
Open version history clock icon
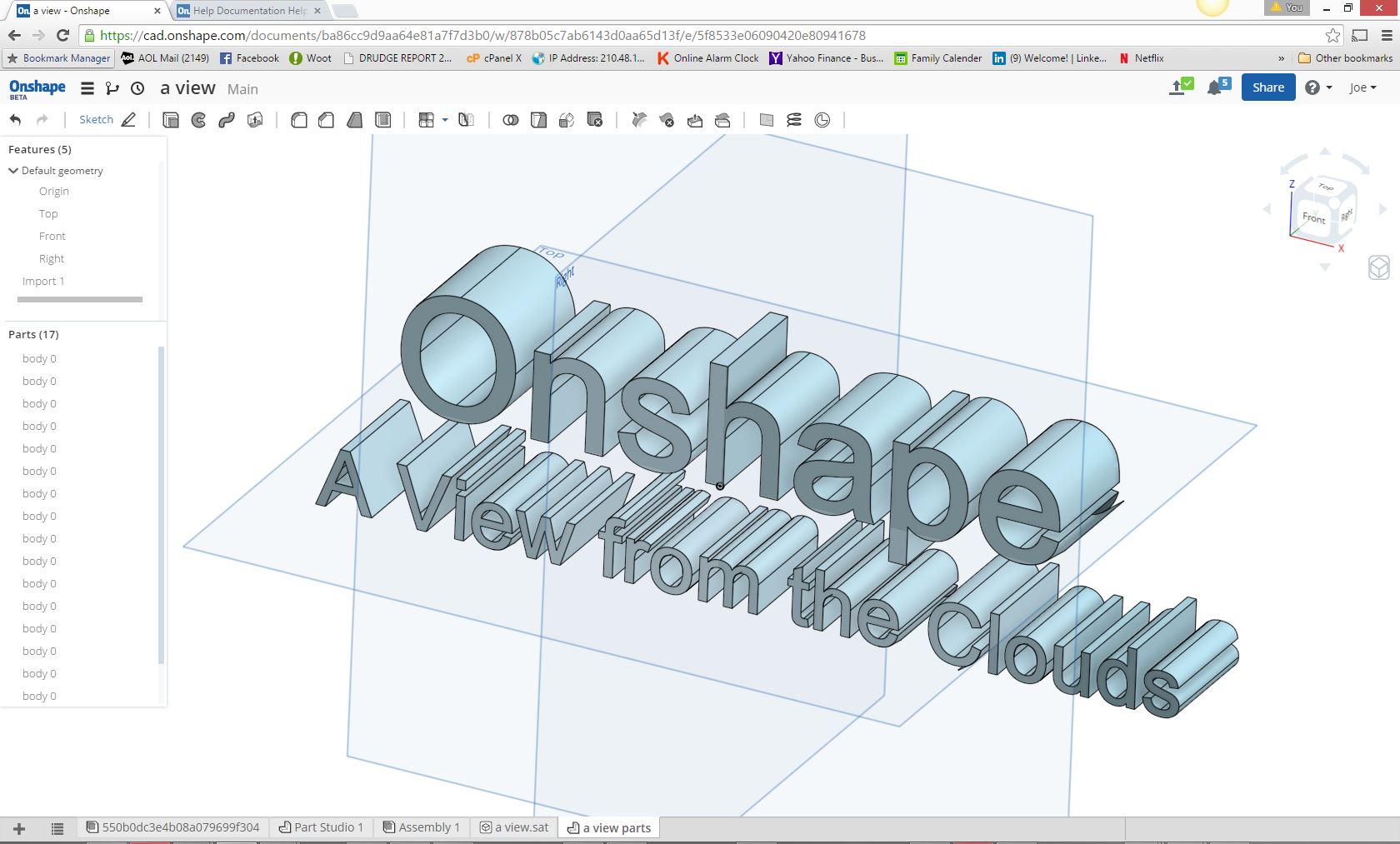coord(138,88)
